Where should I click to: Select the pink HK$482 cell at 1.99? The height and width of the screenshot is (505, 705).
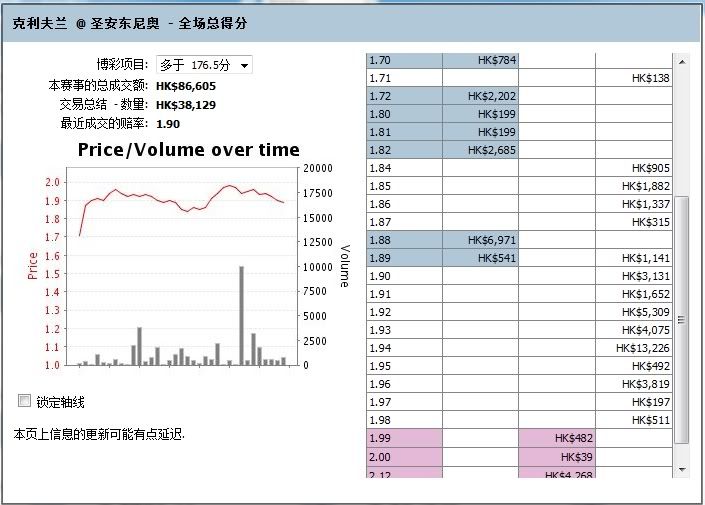tap(556, 438)
